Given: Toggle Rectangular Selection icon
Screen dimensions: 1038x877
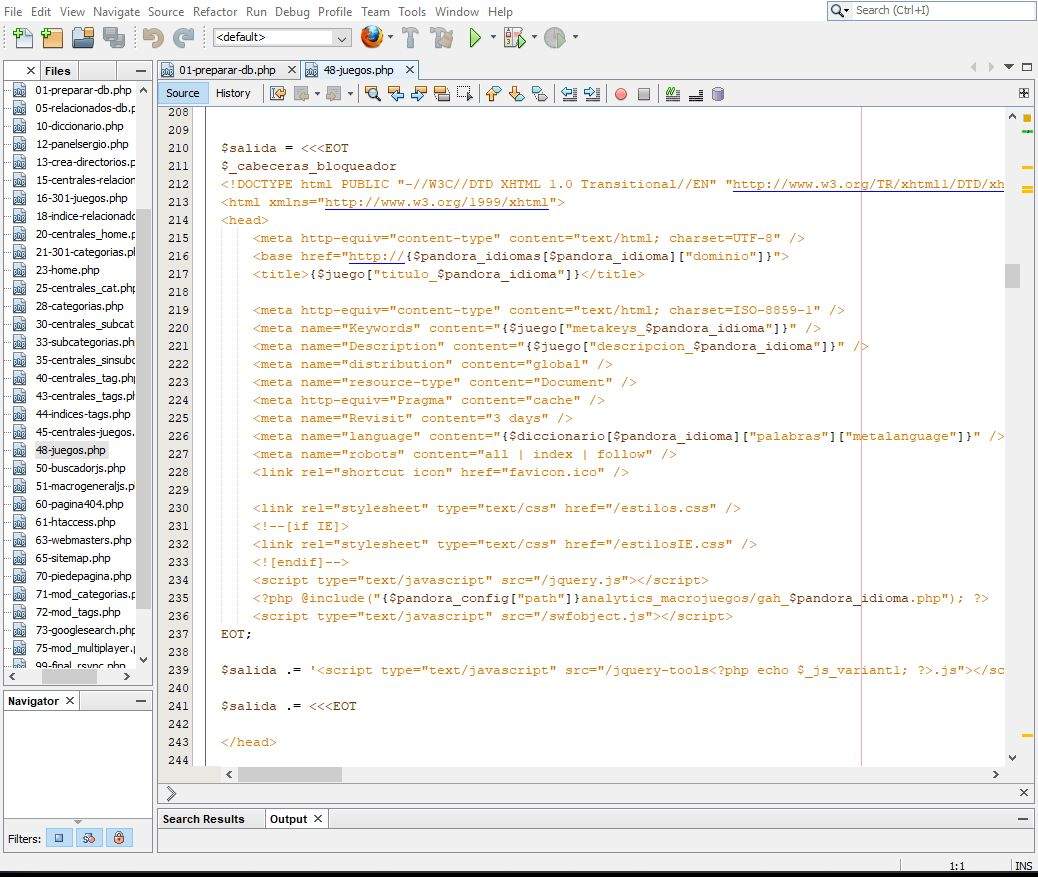Looking at the screenshot, I should pos(465,94).
